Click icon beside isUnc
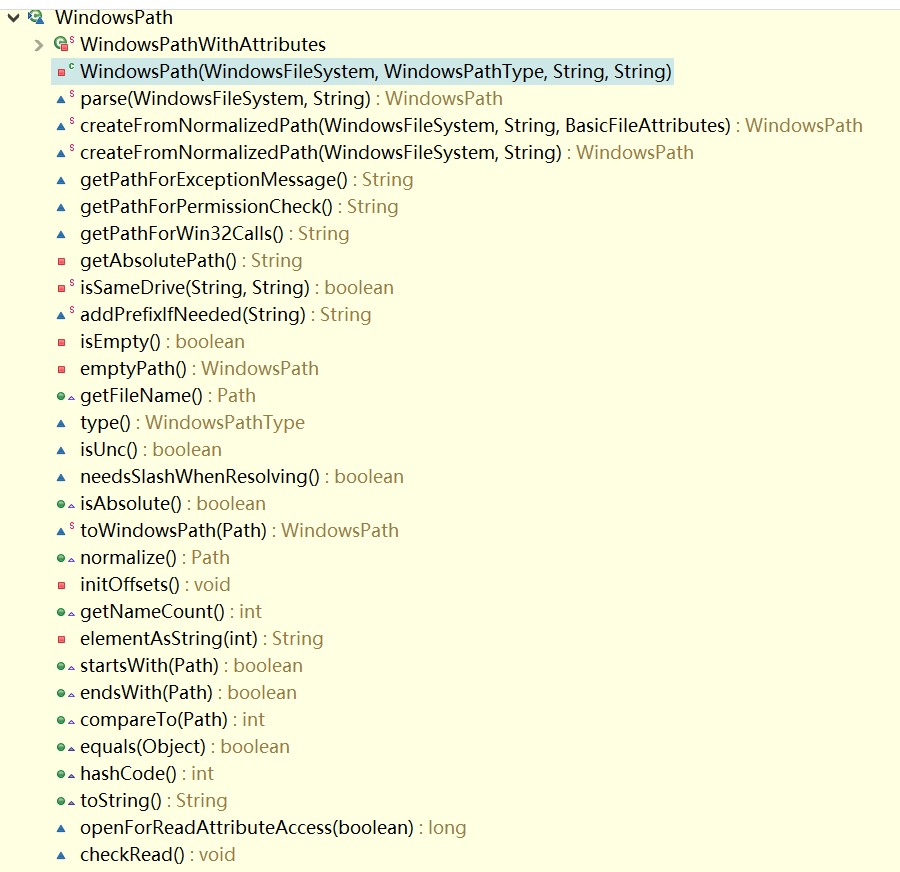The width and height of the screenshot is (900, 872). 61,450
